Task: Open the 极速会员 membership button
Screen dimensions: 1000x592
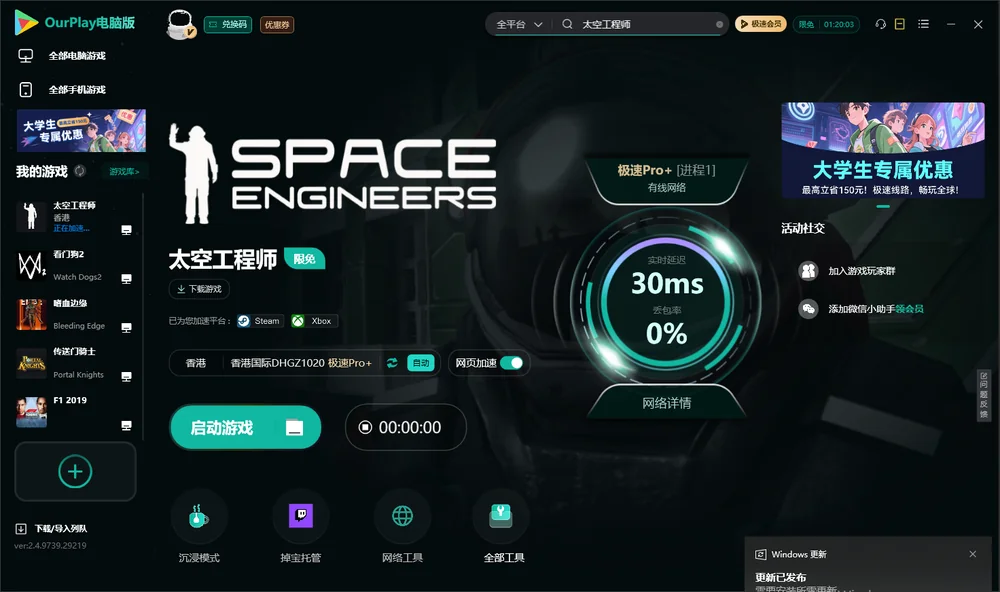Action: pyautogui.click(x=761, y=24)
